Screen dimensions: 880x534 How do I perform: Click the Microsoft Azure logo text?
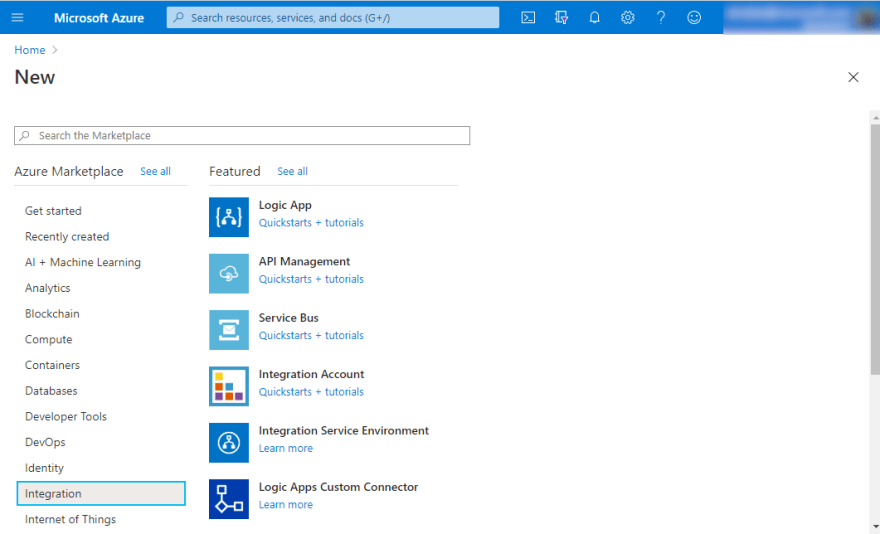(99, 18)
